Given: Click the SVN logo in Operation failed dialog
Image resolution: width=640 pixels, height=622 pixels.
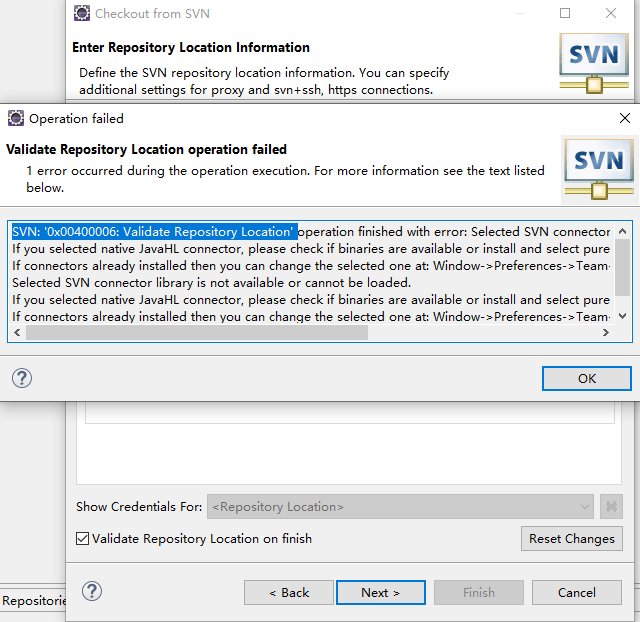Looking at the screenshot, I should coord(599,169).
